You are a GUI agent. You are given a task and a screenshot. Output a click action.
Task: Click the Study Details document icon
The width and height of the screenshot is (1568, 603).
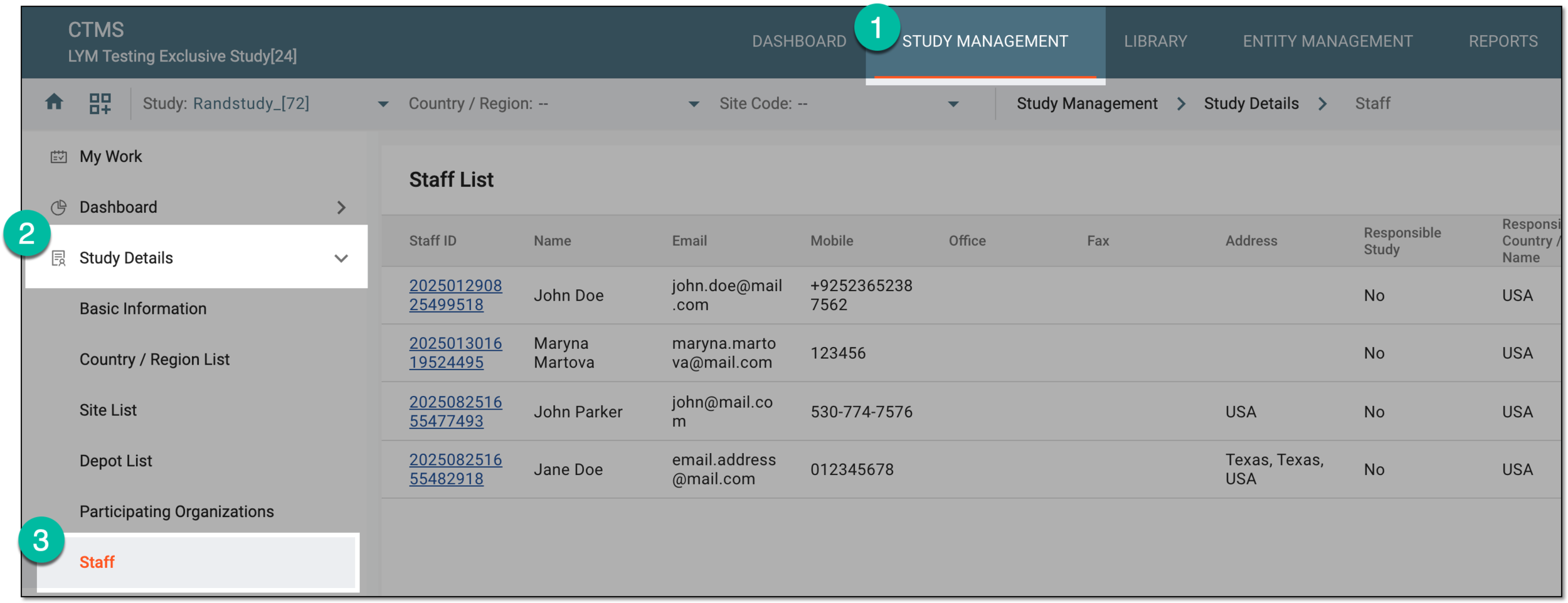[x=58, y=258]
